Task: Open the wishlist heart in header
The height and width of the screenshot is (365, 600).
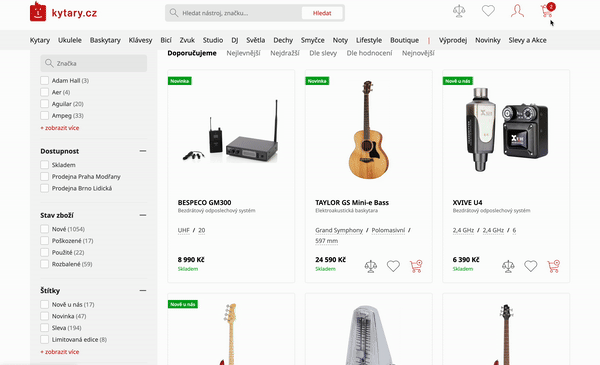Action: (488, 11)
